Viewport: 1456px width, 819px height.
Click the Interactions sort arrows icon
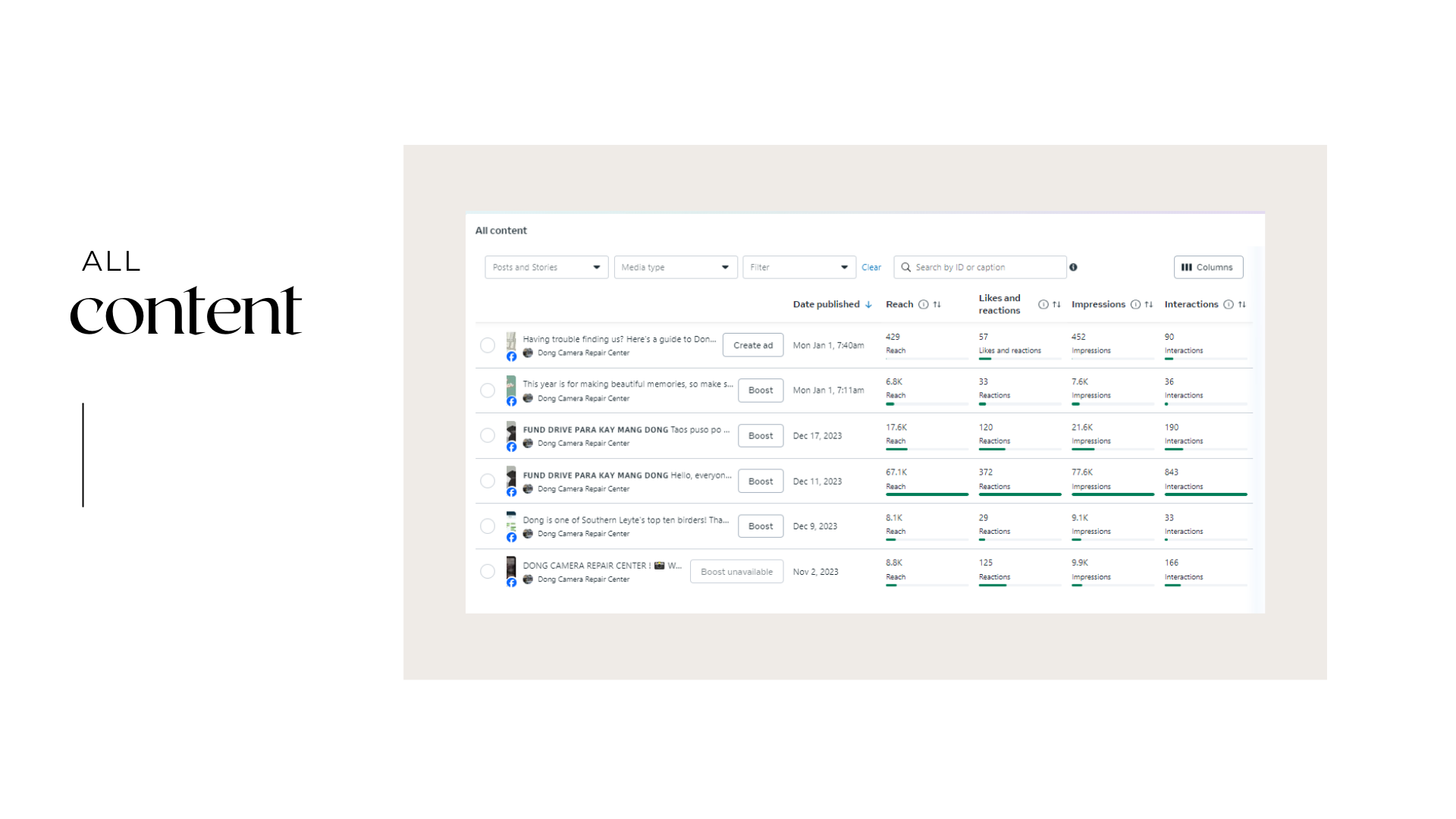tap(1242, 305)
